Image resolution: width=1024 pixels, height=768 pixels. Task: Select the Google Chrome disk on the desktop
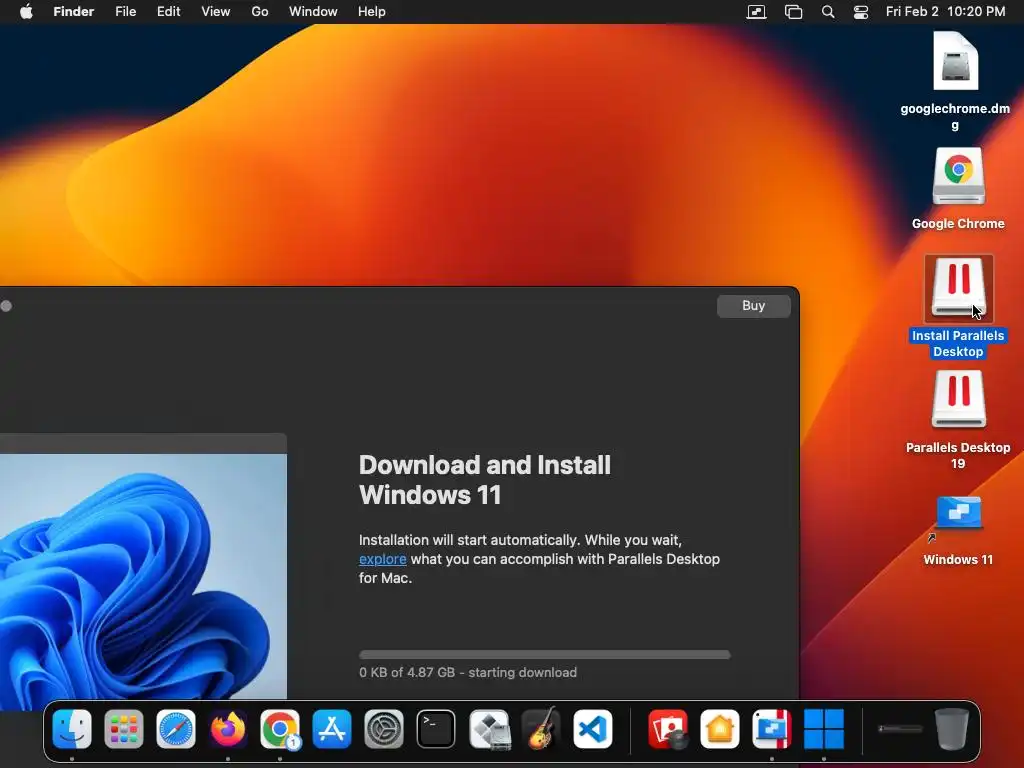point(958,188)
